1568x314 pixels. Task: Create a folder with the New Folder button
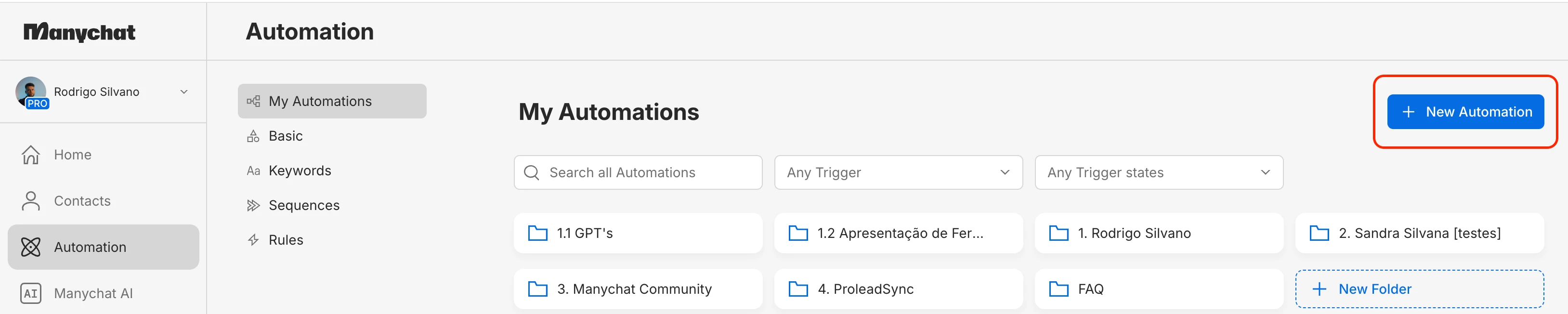[x=1419, y=289]
